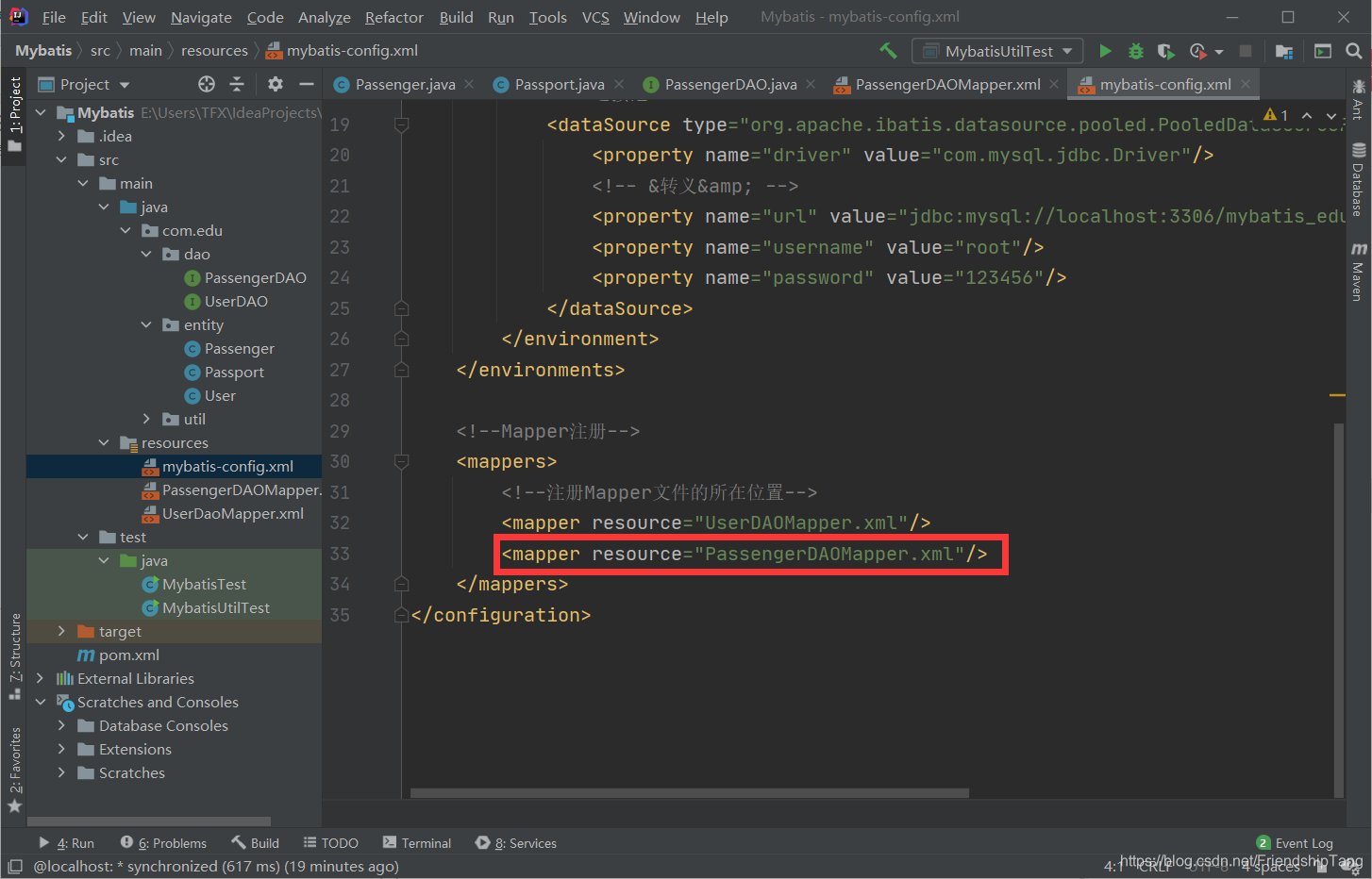This screenshot has width=1372, height=879.
Task: Click the editor vertical scrollbar
Action: (x=1337, y=610)
